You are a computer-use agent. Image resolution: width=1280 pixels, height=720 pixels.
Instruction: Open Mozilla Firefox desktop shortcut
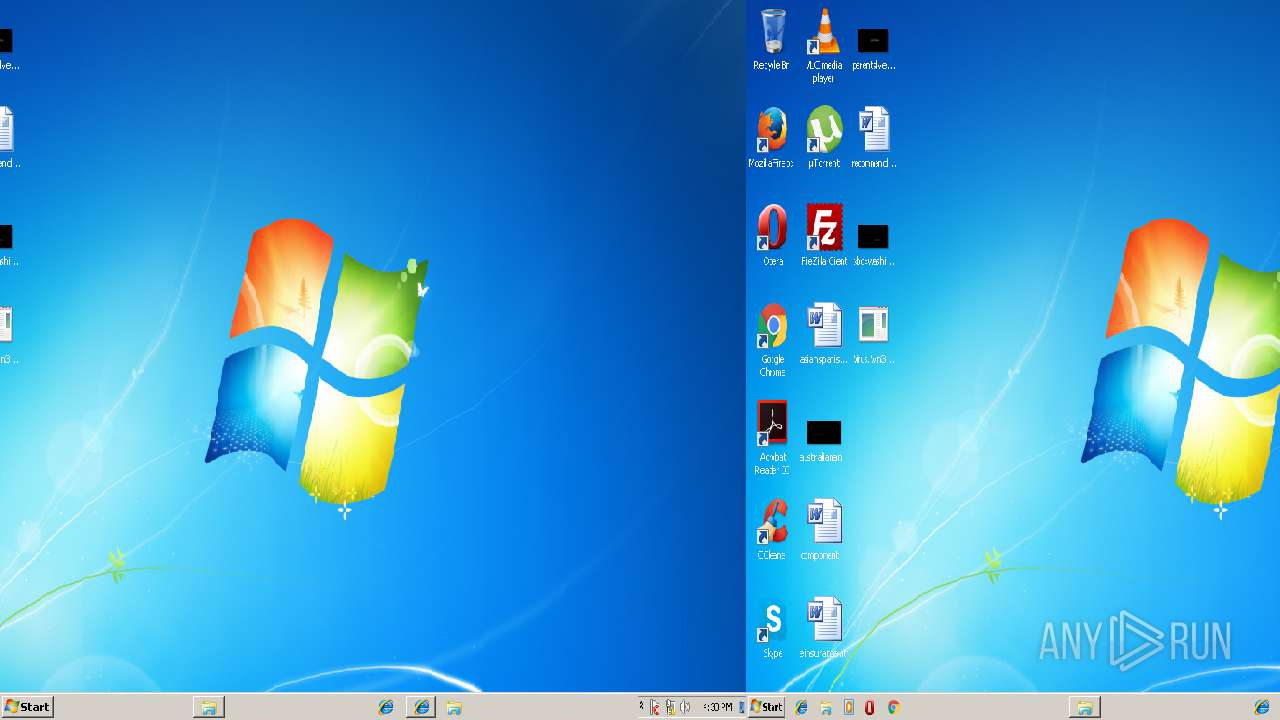click(x=772, y=138)
